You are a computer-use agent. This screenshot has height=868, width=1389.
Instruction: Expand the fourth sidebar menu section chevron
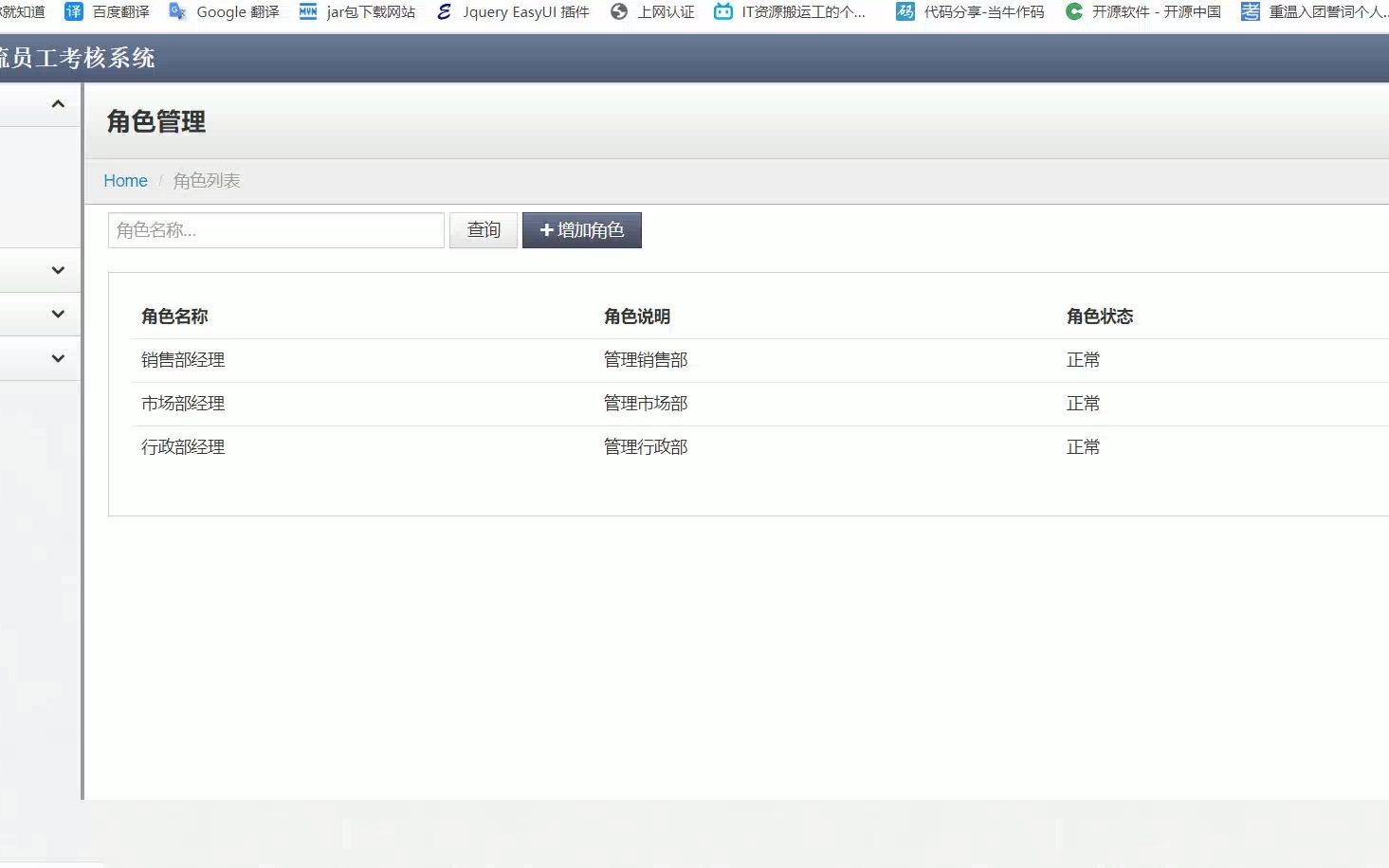point(58,358)
